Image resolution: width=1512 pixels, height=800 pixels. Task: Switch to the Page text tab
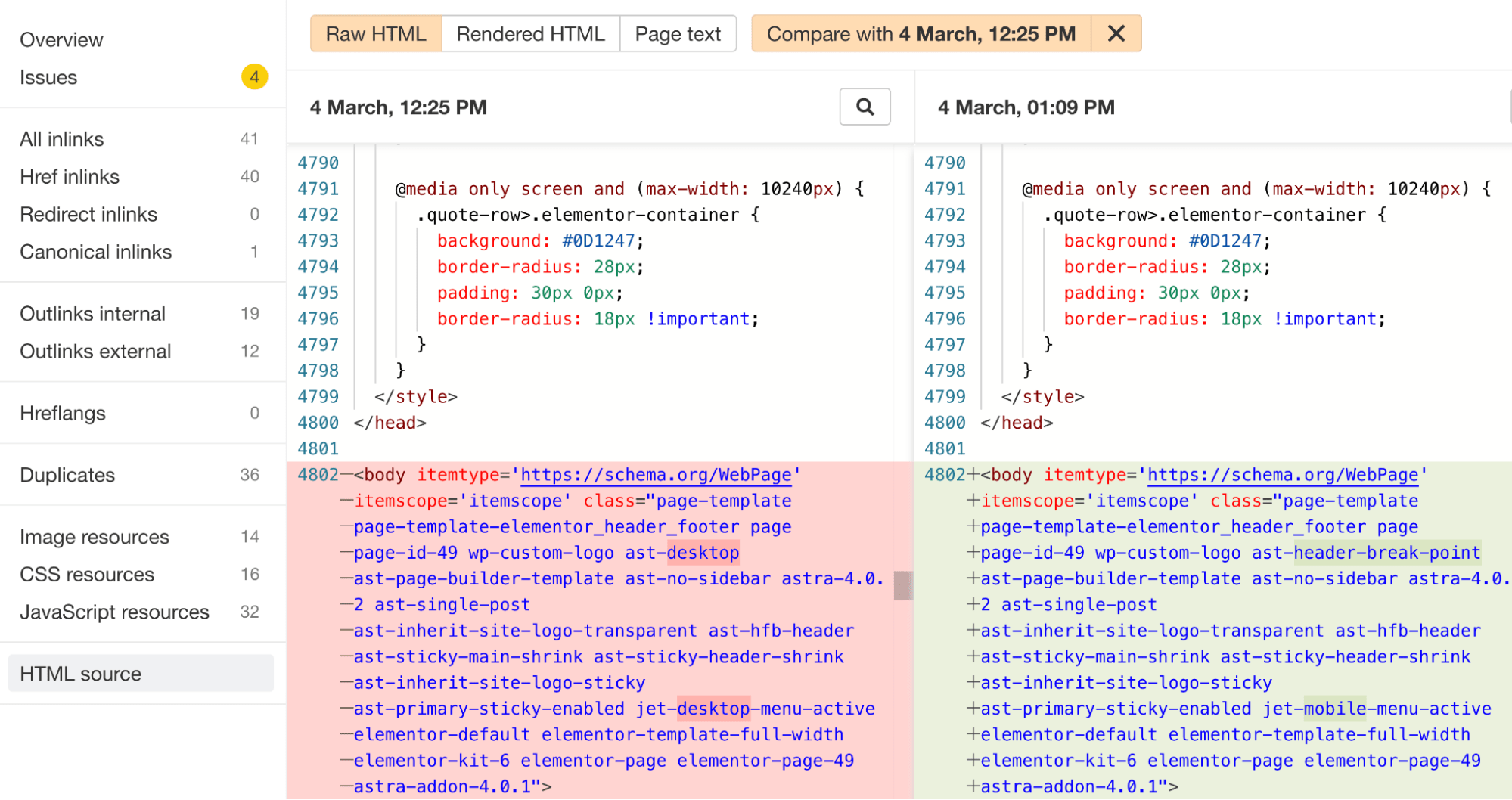(677, 33)
